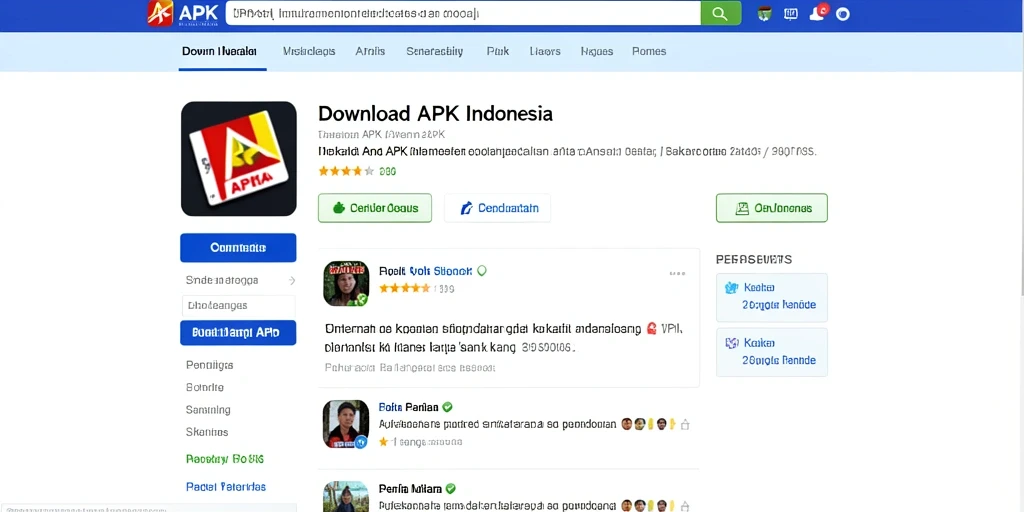Open the Samining sidebar item
Viewport: 1024px width, 512px height.
[x=208, y=410]
